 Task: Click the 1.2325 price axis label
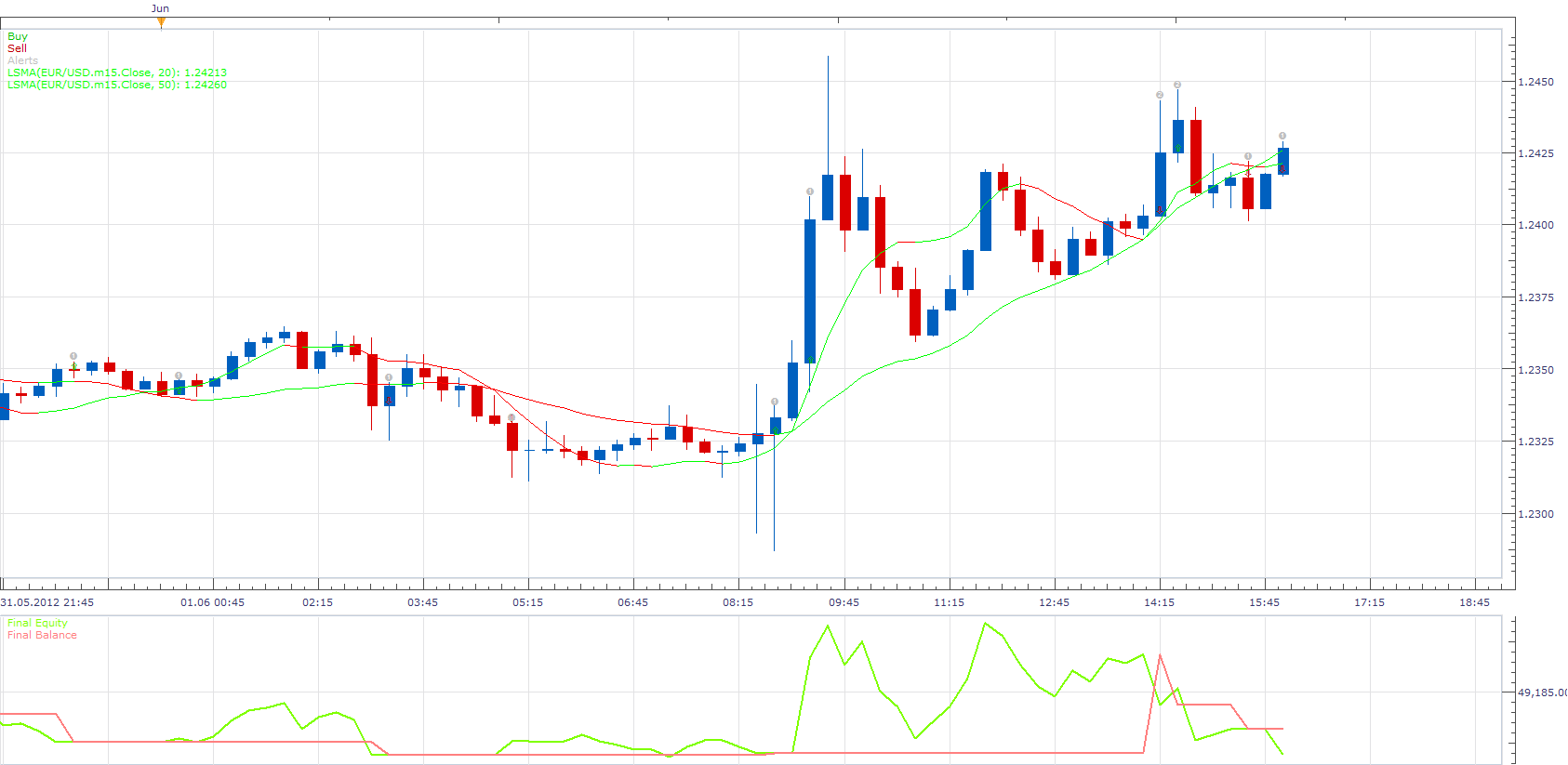pyautogui.click(x=1535, y=442)
